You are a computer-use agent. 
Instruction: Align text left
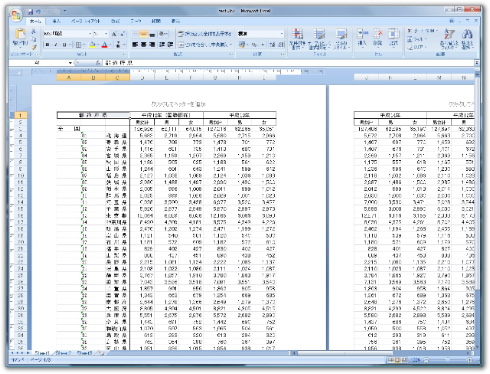[x=135, y=44]
